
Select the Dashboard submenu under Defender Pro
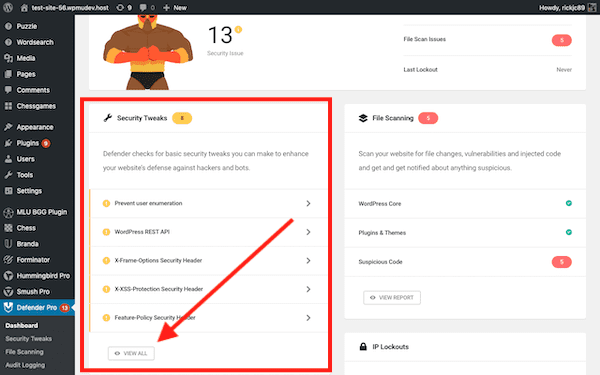click(21, 326)
